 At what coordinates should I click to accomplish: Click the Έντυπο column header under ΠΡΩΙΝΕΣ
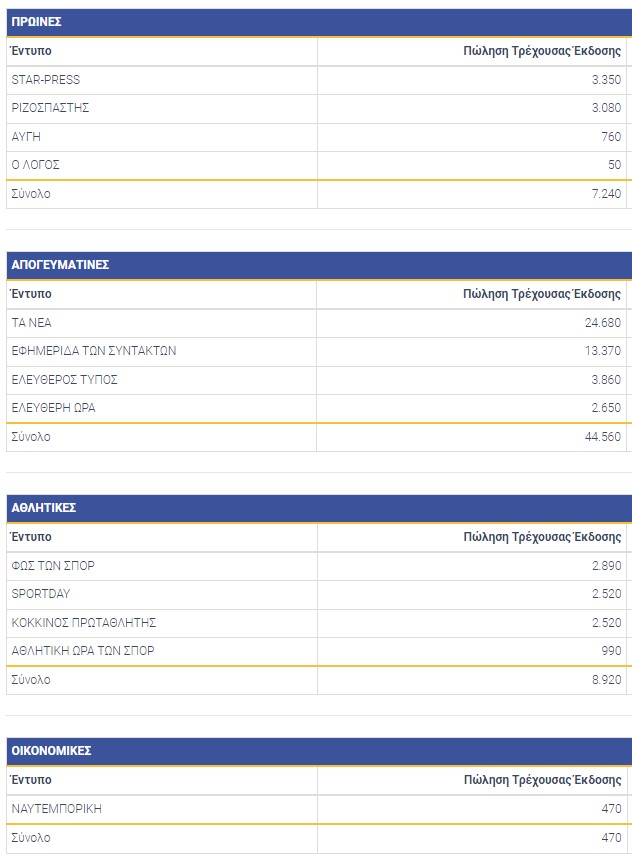31,51
